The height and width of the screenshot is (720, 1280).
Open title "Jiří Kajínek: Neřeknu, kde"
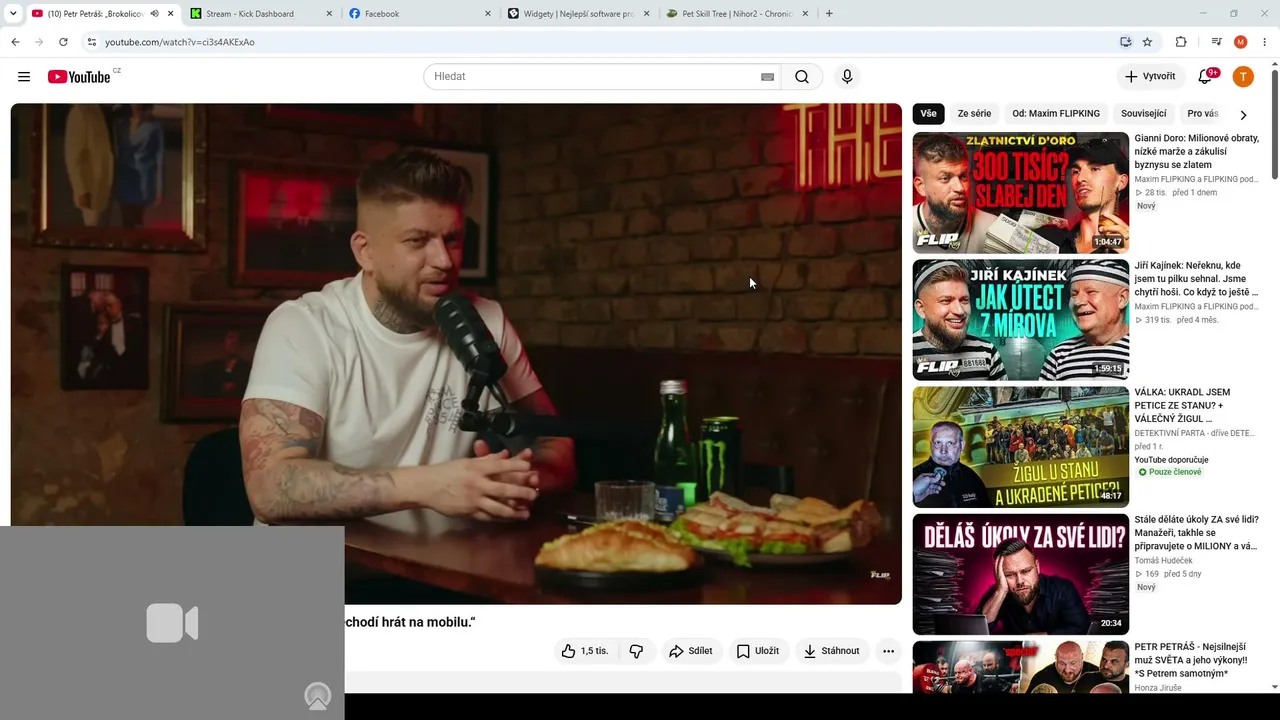(x=1197, y=279)
